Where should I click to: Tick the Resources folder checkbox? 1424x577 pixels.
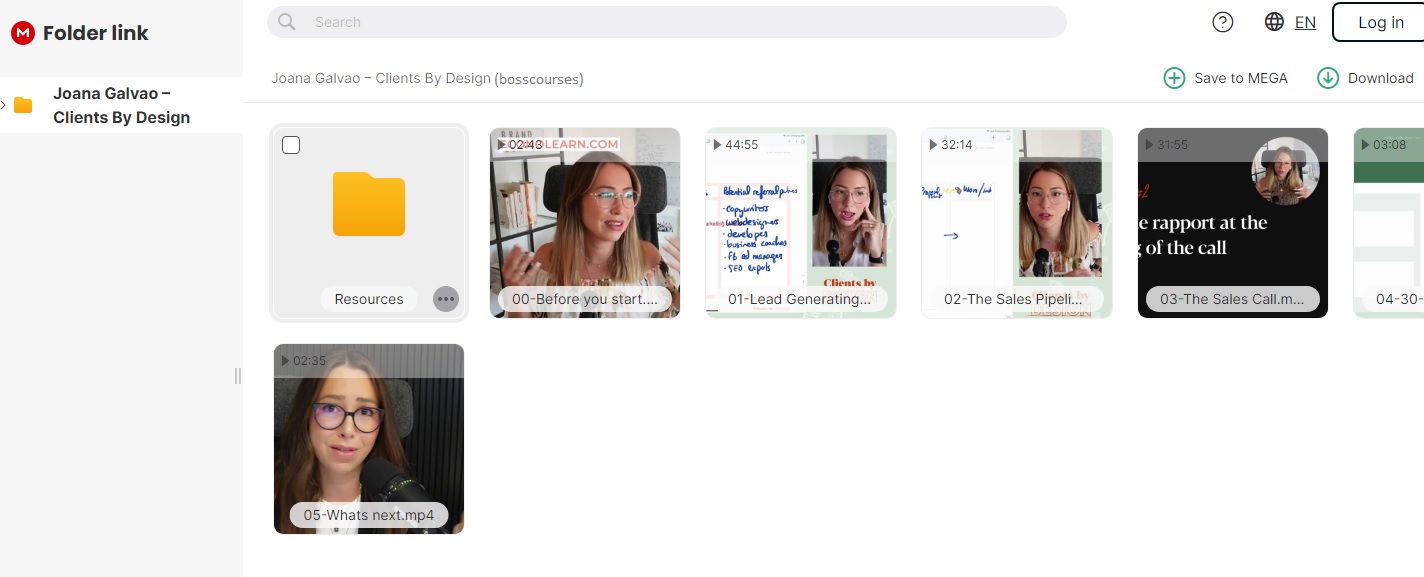coord(291,146)
